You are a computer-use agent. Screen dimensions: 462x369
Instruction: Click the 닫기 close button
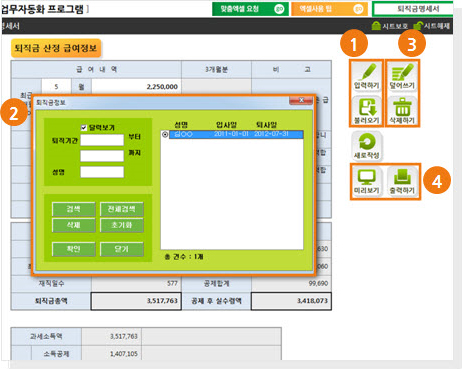pyautogui.click(x=122, y=249)
